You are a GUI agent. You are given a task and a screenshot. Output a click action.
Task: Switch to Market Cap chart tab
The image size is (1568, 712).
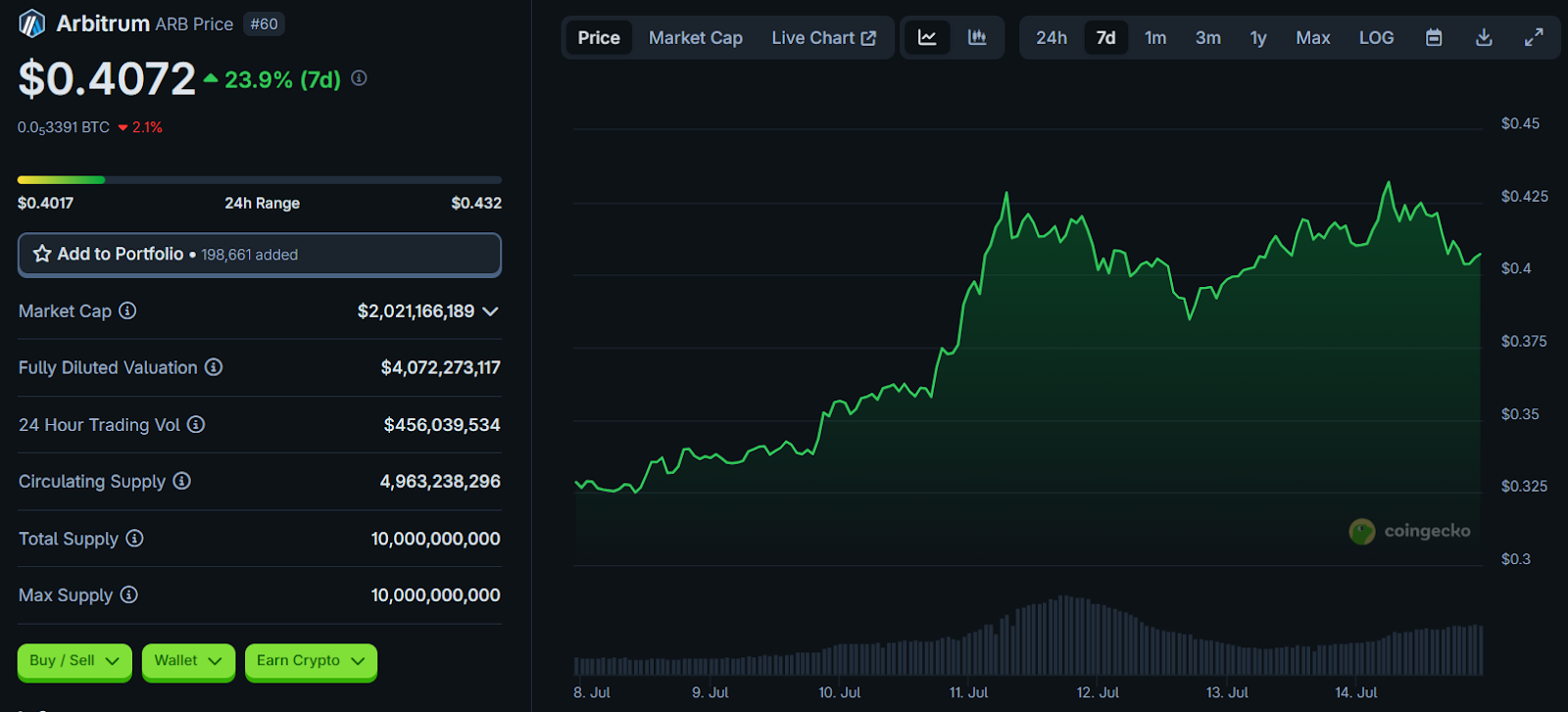tap(696, 37)
